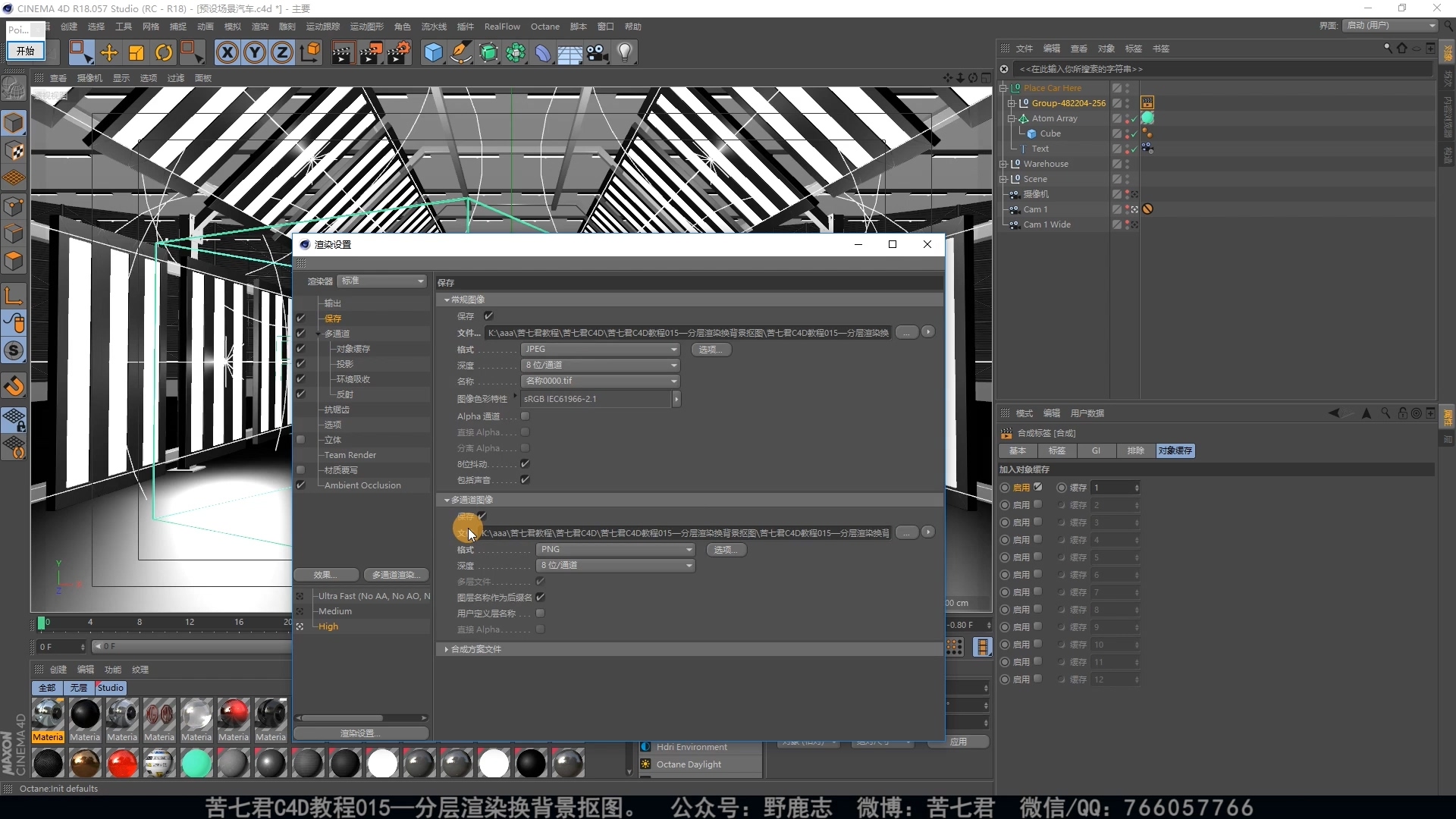This screenshot has width=1456, height=819.
Task: Uncheck the regular image Save checkbox
Action: tap(488, 316)
